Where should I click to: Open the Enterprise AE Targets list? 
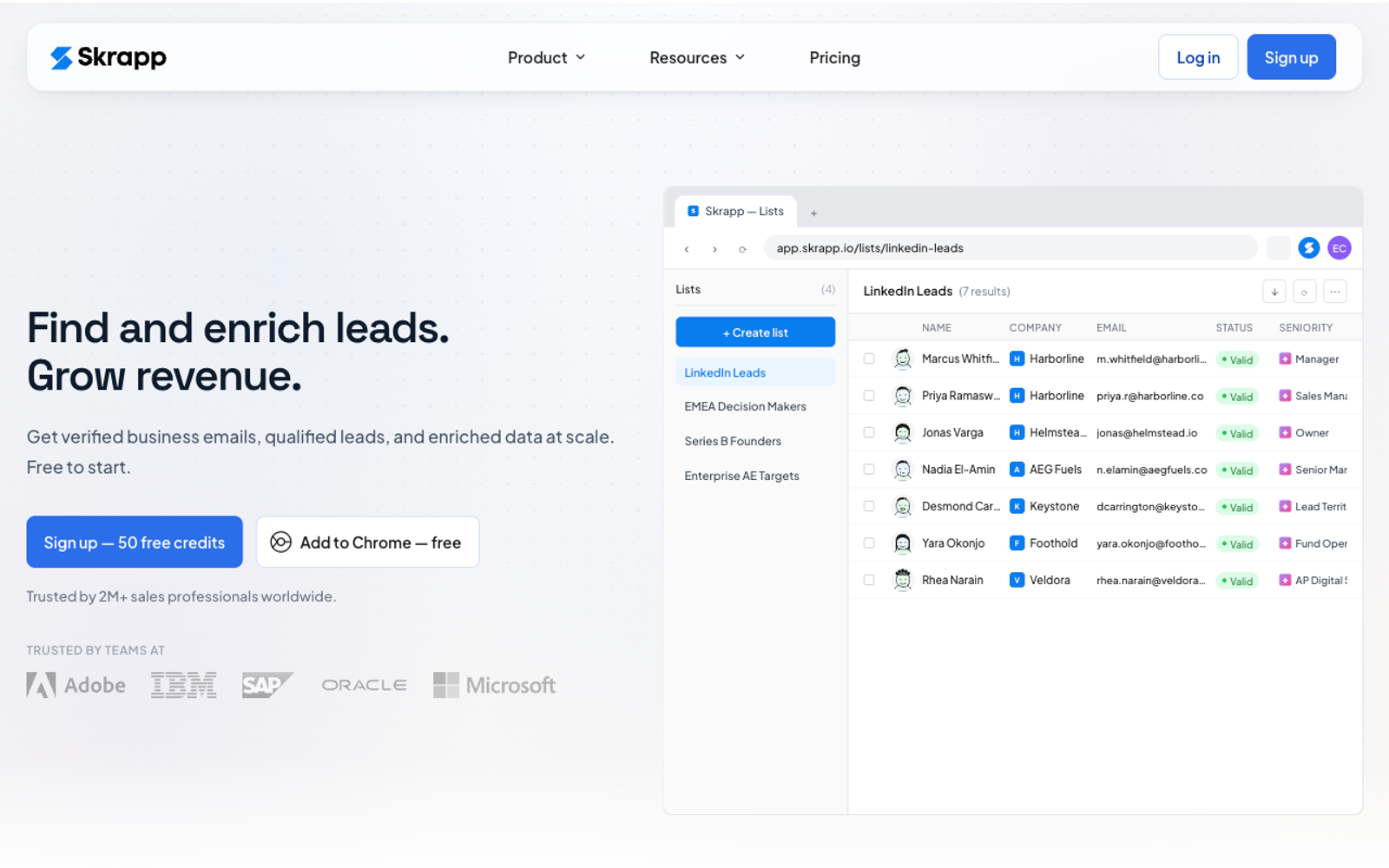coord(755,476)
